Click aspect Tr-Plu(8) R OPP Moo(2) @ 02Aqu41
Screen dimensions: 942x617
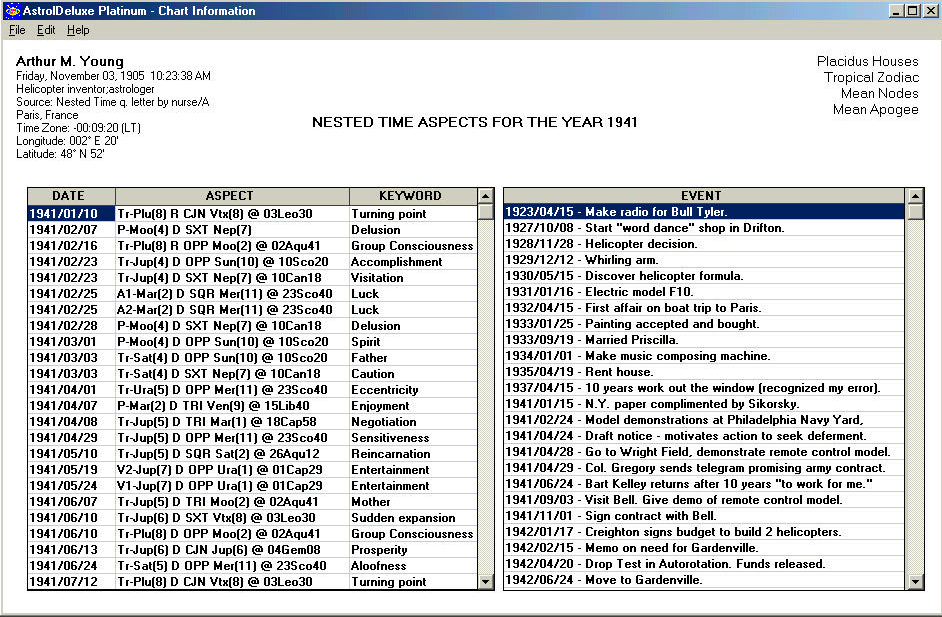[x=232, y=246]
